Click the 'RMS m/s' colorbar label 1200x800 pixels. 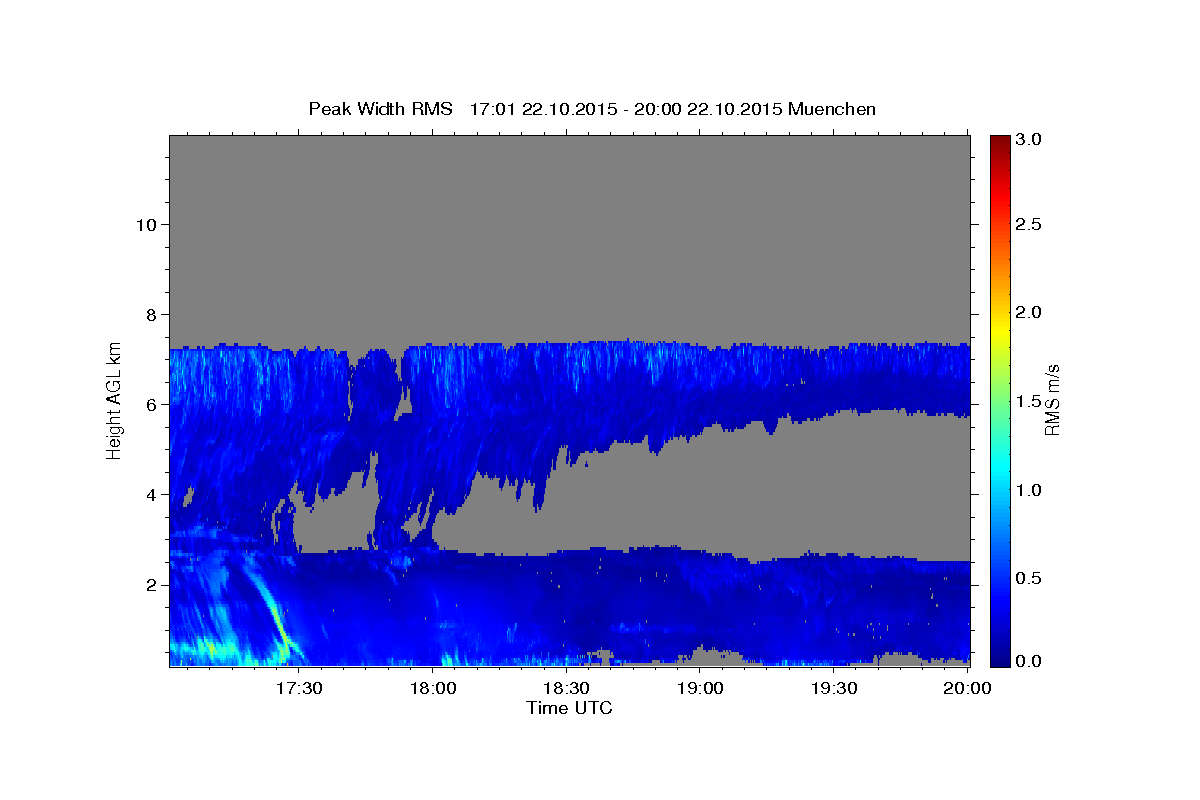pyautogui.click(x=1052, y=400)
